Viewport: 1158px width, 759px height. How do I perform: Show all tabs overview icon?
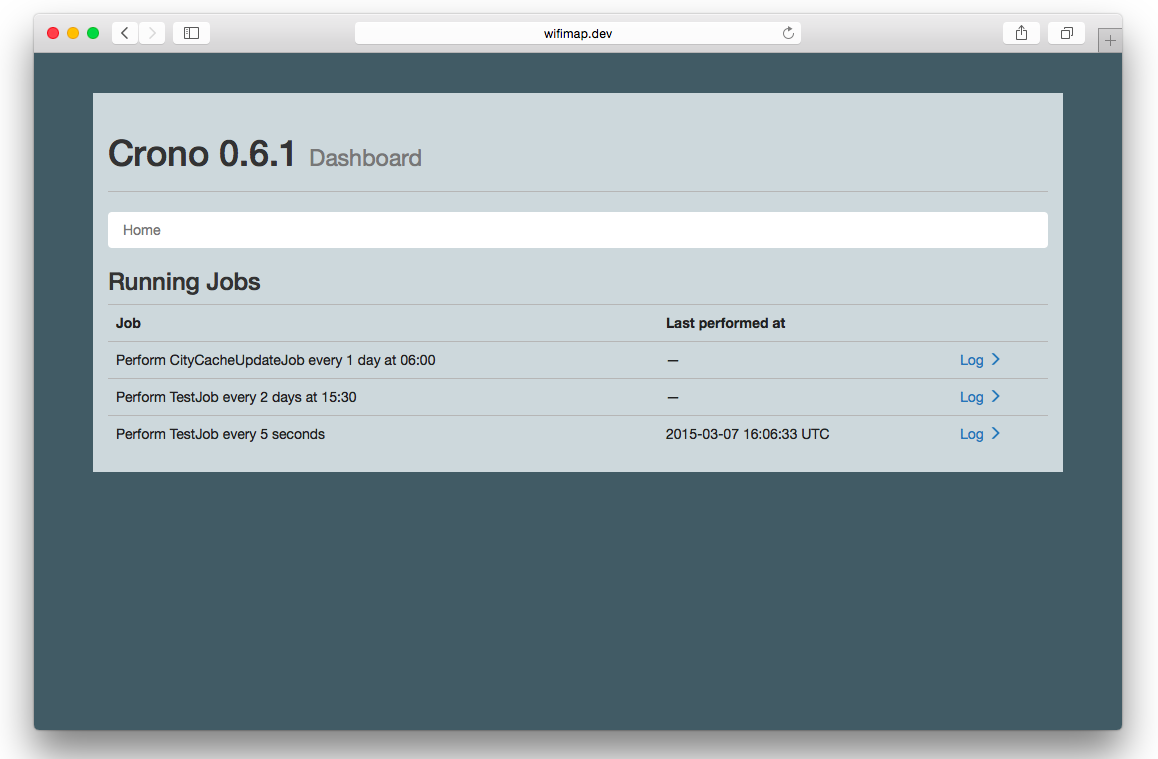1066,33
